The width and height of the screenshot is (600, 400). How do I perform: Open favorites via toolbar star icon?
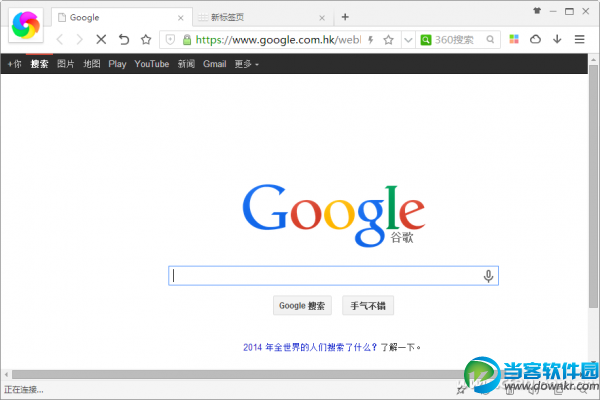pyautogui.click(x=146, y=39)
